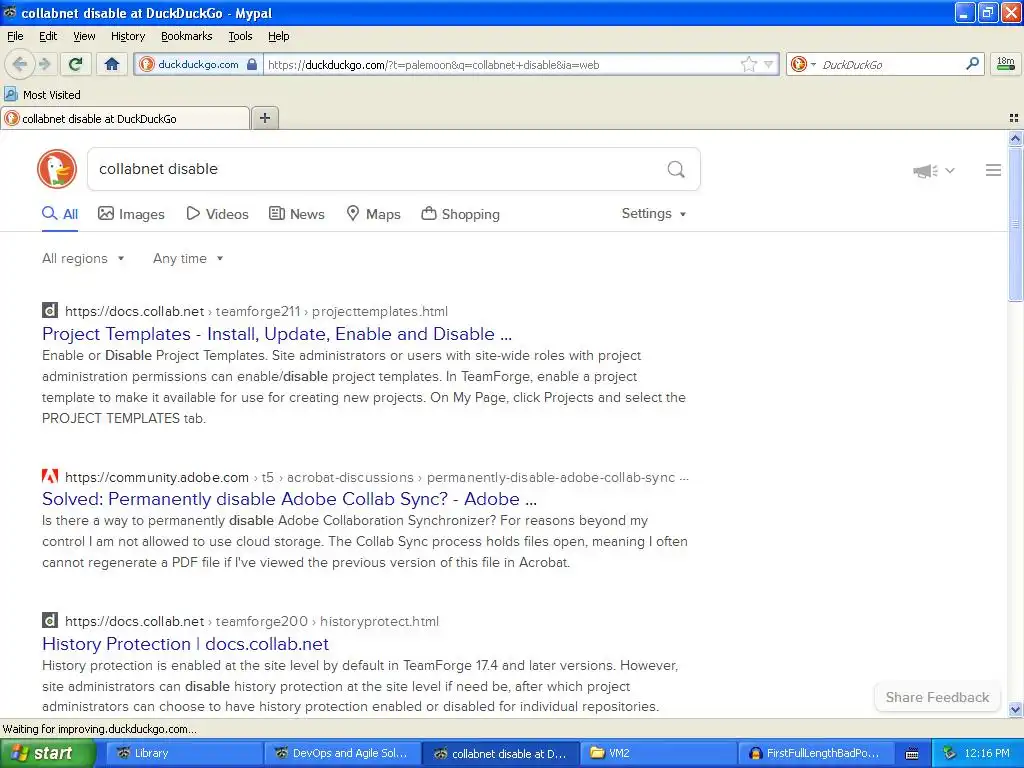Open the Edit menu

pyautogui.click(x=48, y=36)
